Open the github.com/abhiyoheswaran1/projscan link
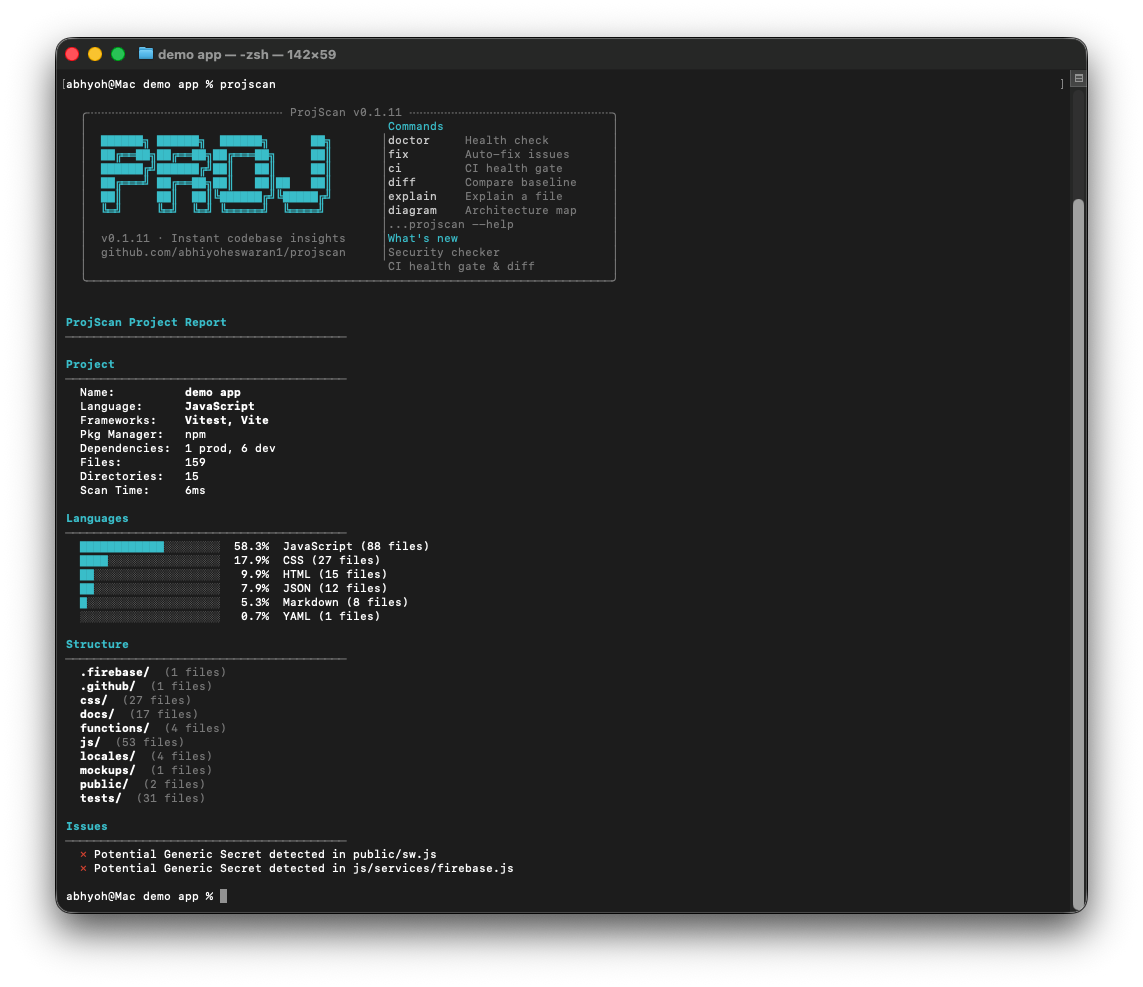The height and width of the screenshot is (987, 1143). [221, 252]
